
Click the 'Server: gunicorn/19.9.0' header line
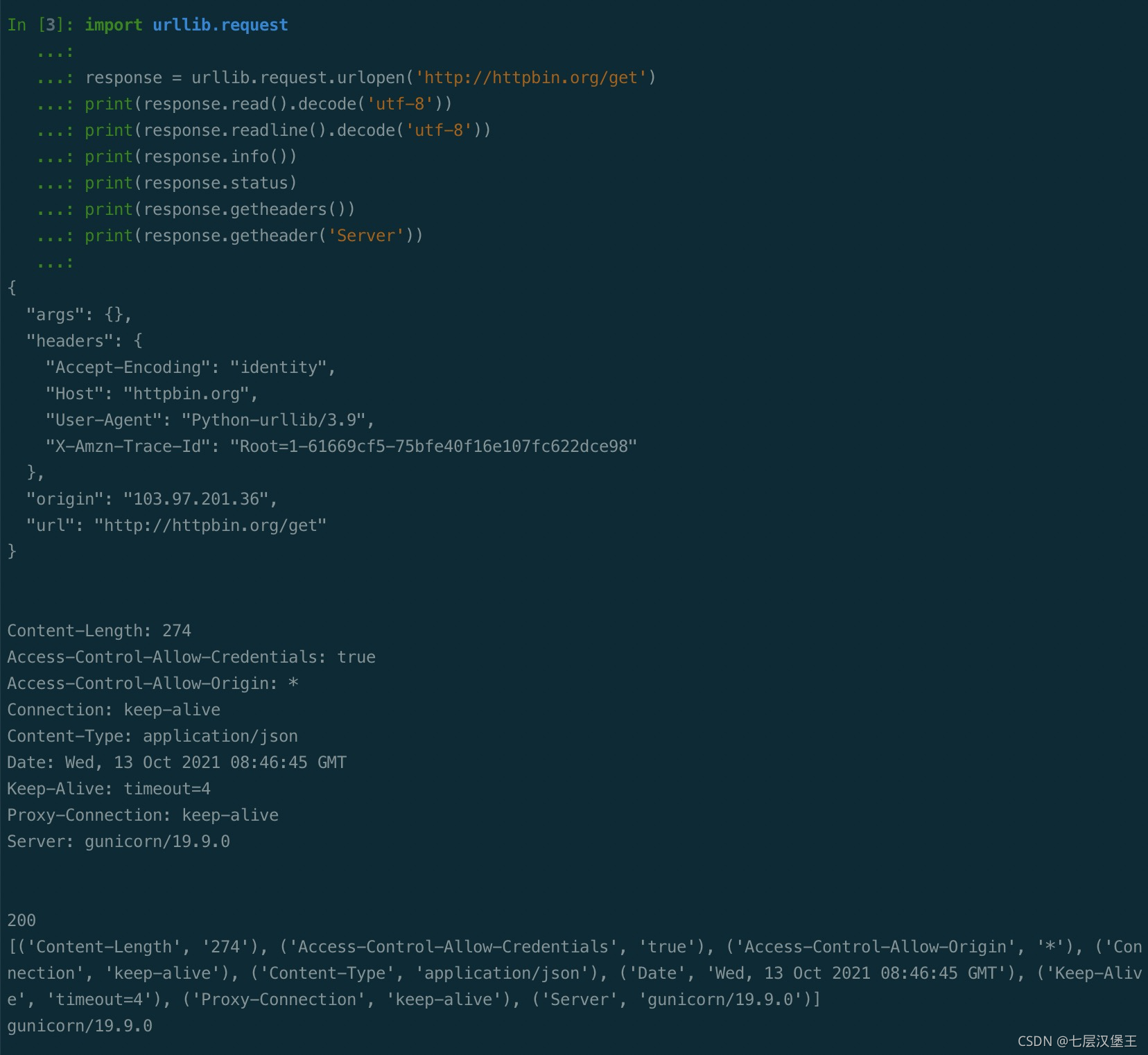pyautogui.click(x=119, y=842)
